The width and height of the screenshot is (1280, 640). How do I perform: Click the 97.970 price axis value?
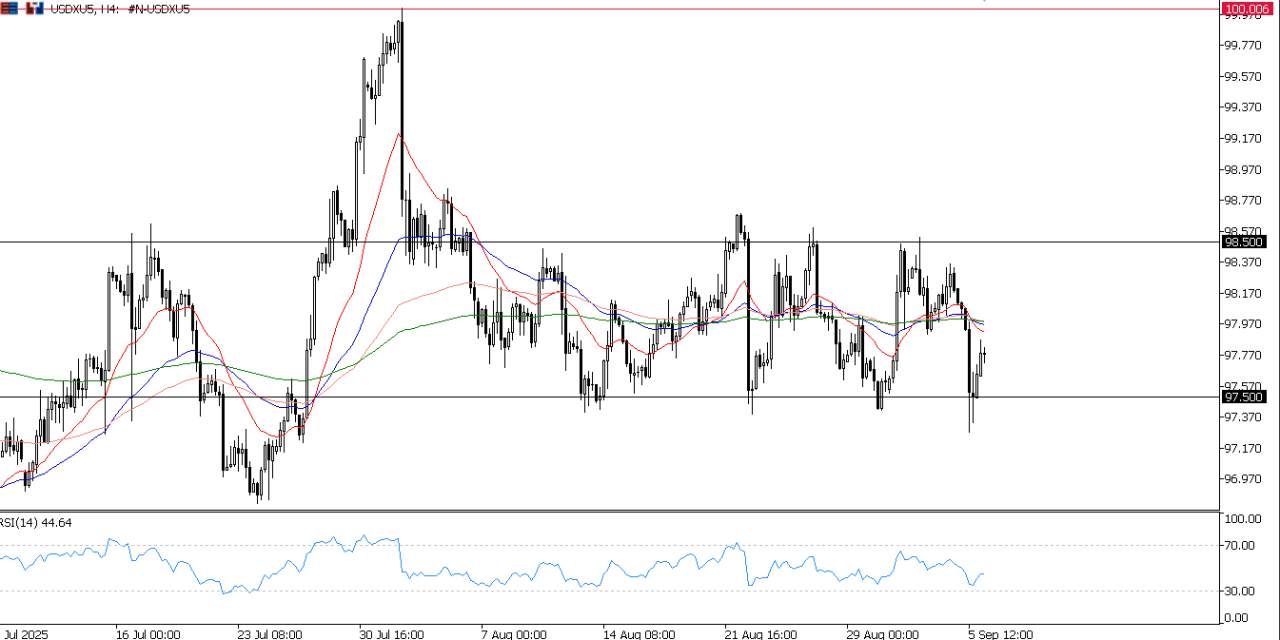point(1243,324)
